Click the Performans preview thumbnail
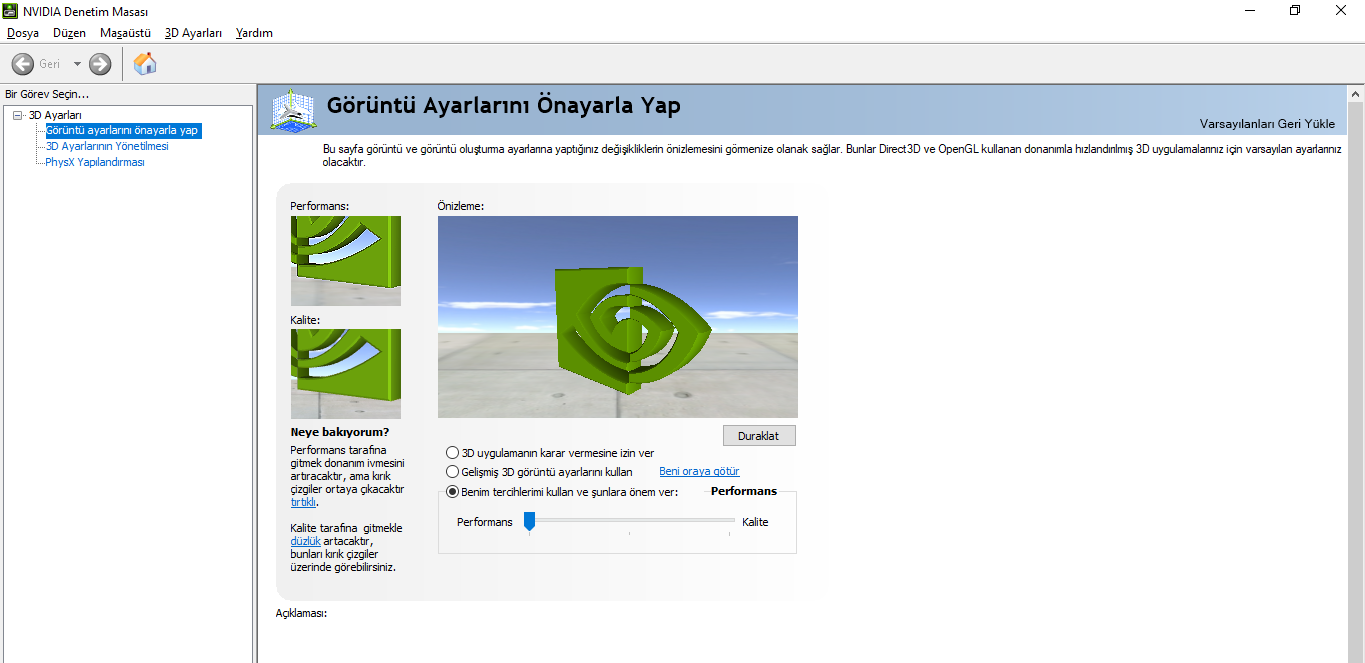The width and height of the screenshot is (1365, 663). click(x=346, y=261)
